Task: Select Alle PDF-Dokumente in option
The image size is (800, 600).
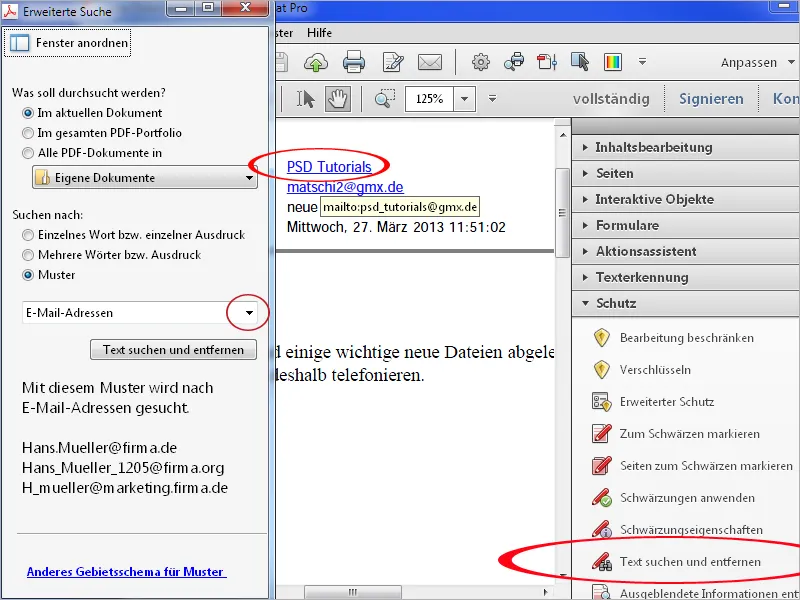Action: 28,153
